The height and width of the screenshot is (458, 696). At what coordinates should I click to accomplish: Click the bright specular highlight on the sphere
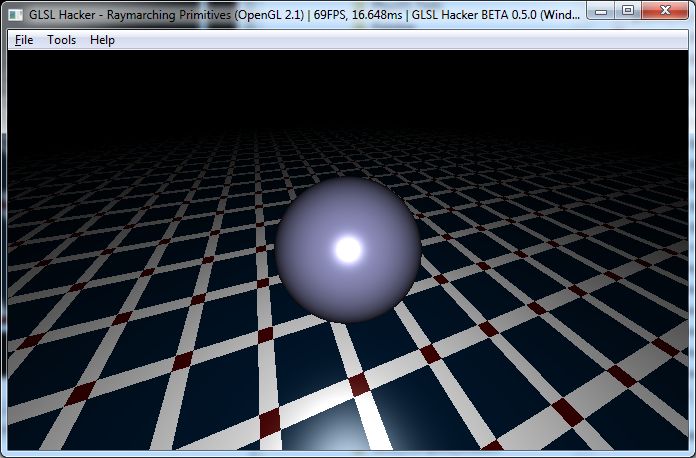[348, 250]
